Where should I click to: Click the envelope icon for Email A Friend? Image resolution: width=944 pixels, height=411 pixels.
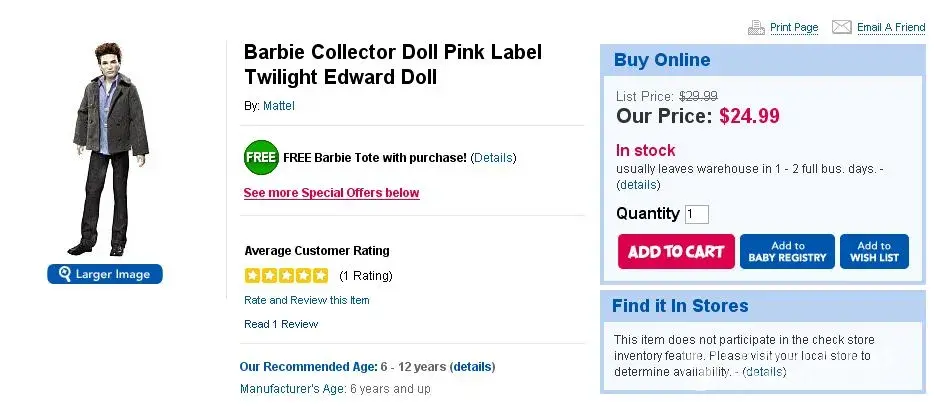tap(841, 27)
